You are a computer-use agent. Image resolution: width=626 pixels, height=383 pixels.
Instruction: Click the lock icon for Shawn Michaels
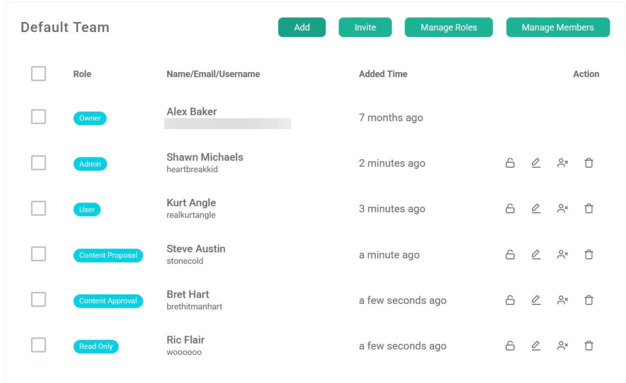[510, 163]
